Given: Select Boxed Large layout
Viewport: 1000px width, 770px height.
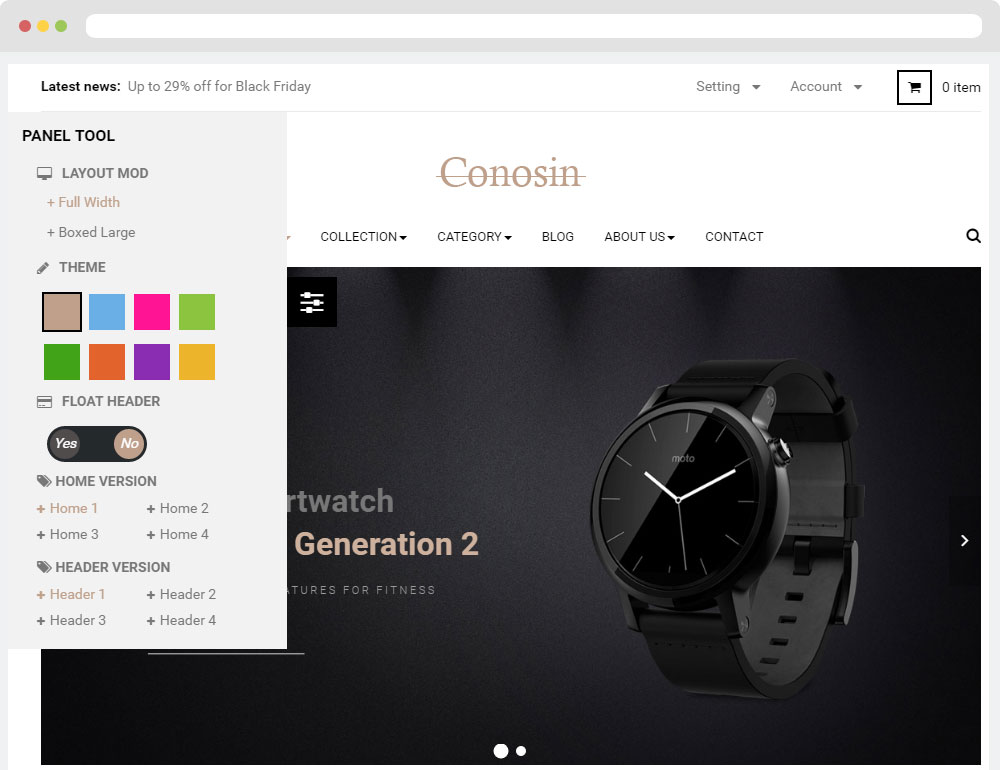Looking at the screenshot, I should coord(91,232).
